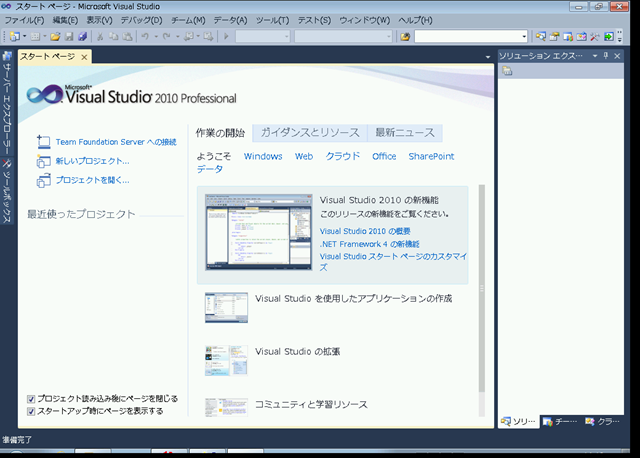Click the Connect to Team Foundation Server icon
This screenshot has height=458, width=640.
coord(42,142)
